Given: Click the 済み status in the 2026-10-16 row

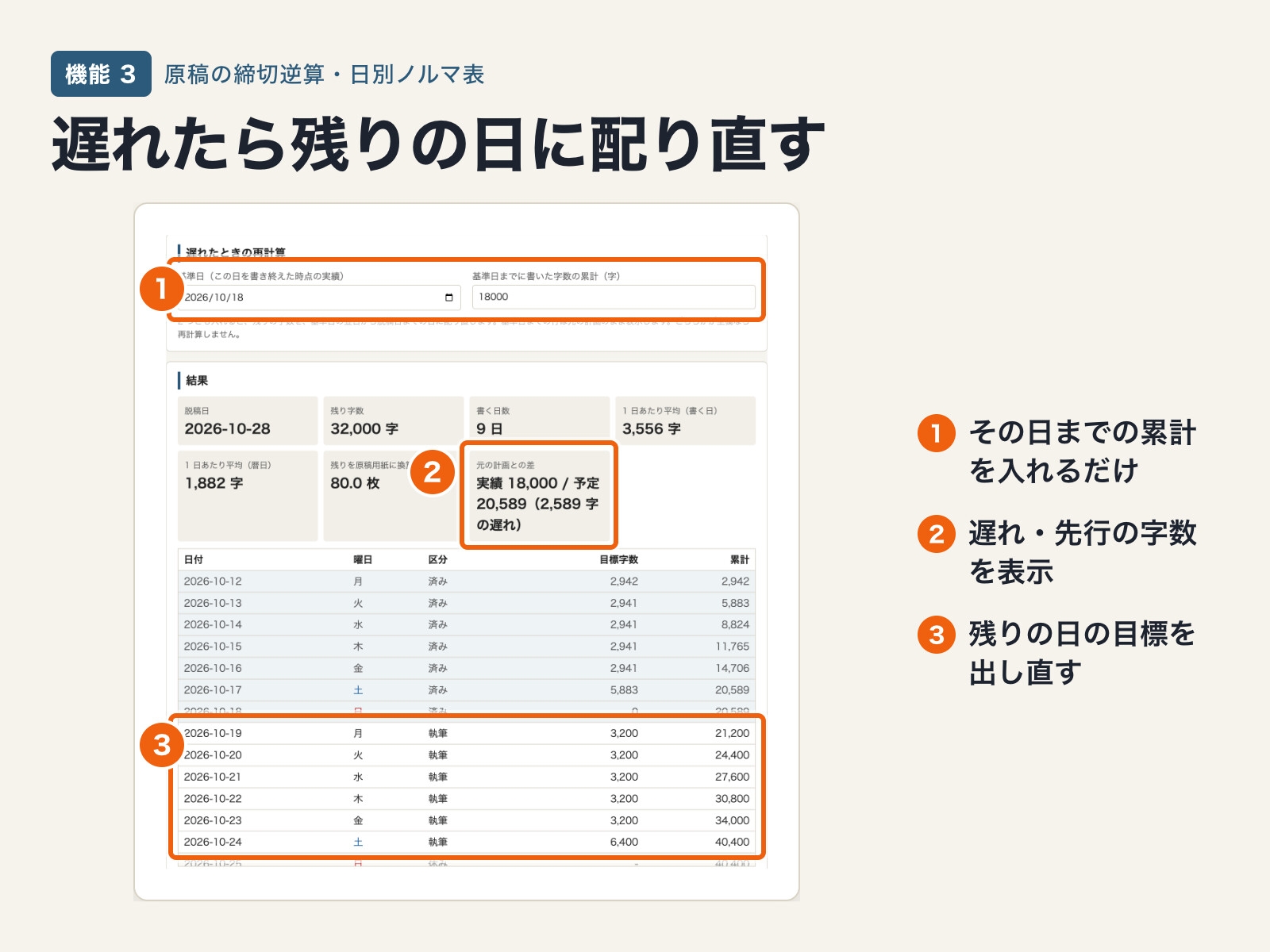Looking at the screenshot, I should pyautogui.click(x=437, y=668).
